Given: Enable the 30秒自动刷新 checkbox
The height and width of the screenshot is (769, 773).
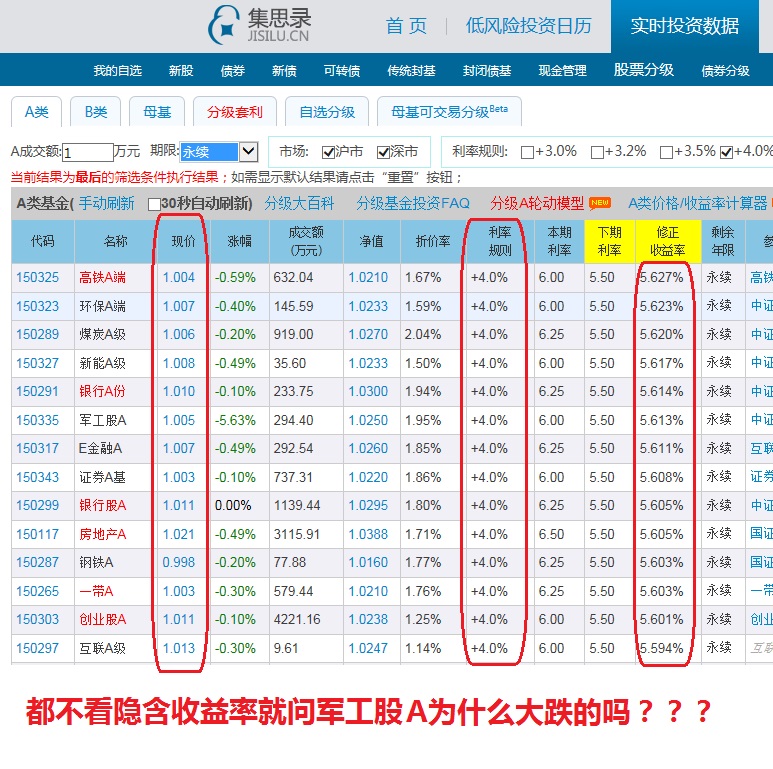Looking at the screenshot, I should click(154, 204).
